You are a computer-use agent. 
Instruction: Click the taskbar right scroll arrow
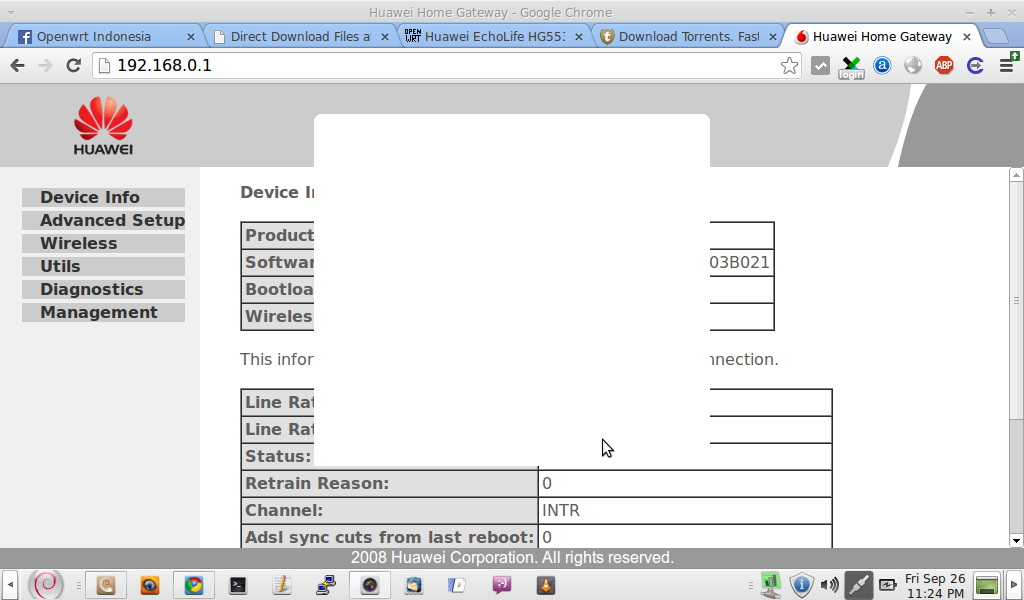click(1014, 584)
